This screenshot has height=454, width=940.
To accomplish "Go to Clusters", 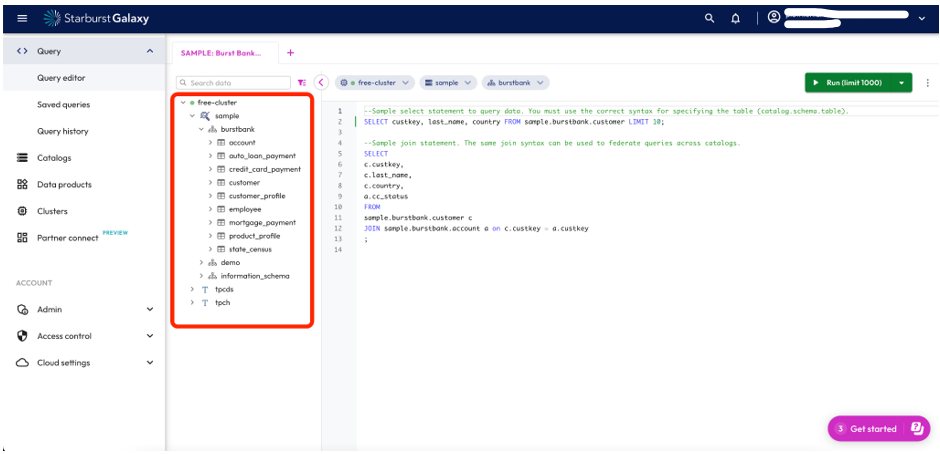I will click(52, 211).
